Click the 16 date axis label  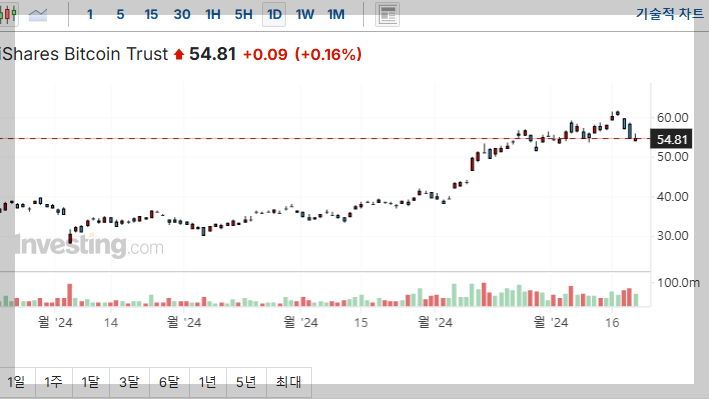(x=612, y=323)
